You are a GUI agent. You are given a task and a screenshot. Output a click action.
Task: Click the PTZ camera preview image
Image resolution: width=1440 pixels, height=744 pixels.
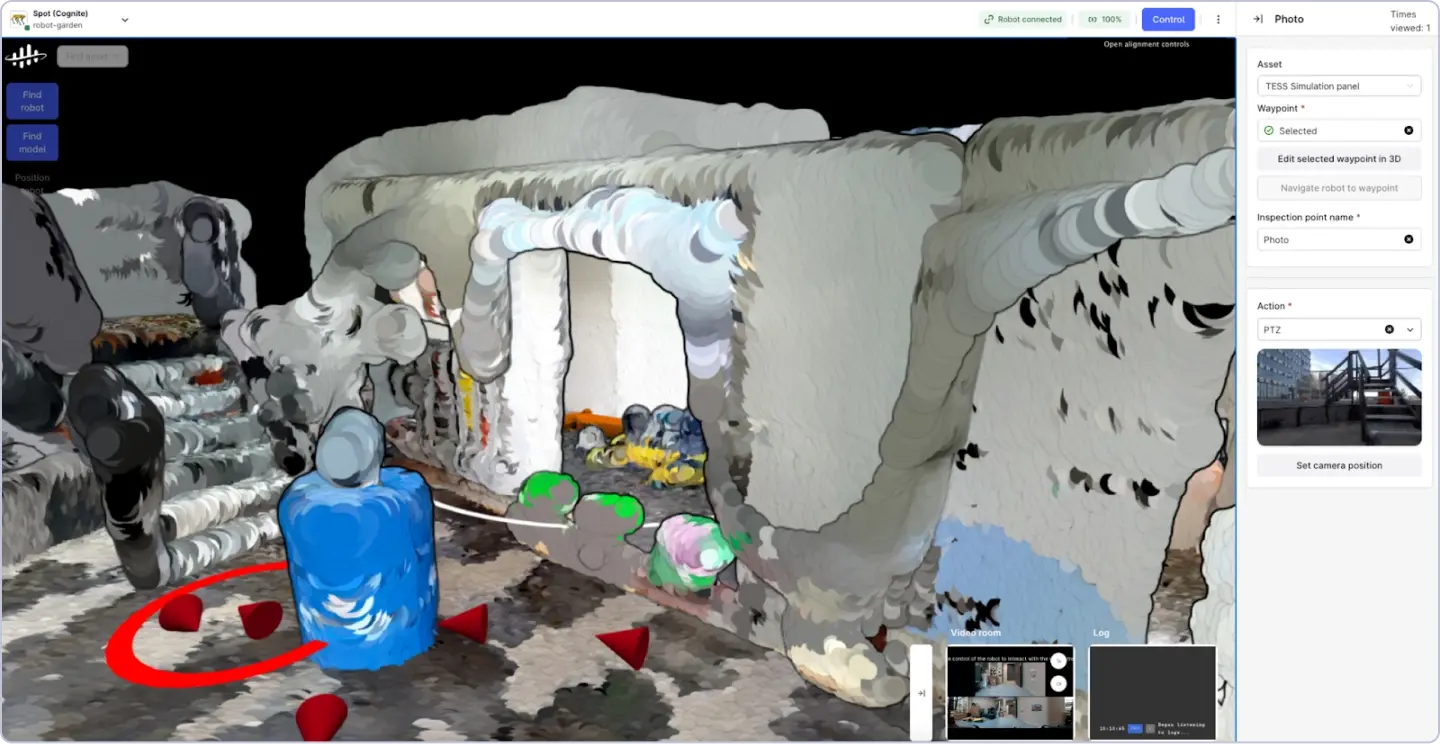click(x=1339, y=397)
